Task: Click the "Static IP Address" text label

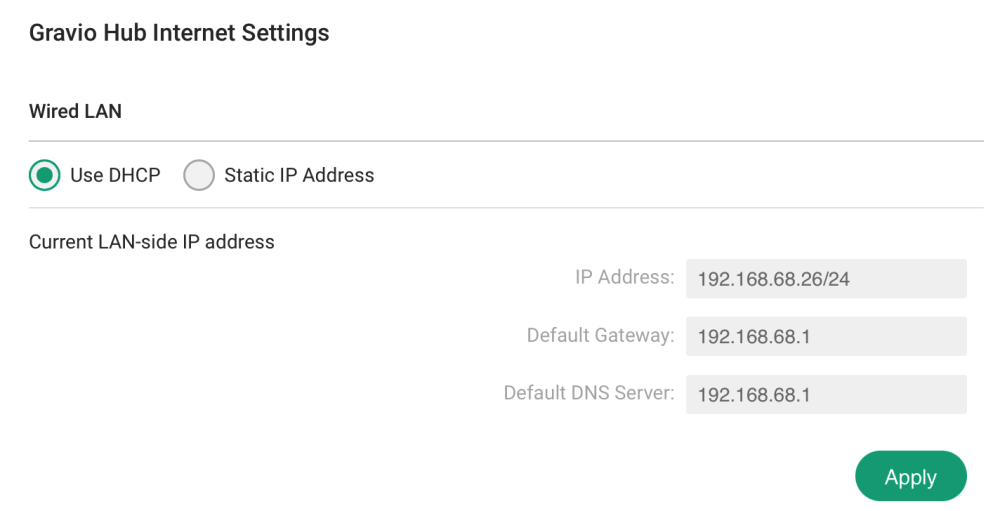Action: coord(299,175)
